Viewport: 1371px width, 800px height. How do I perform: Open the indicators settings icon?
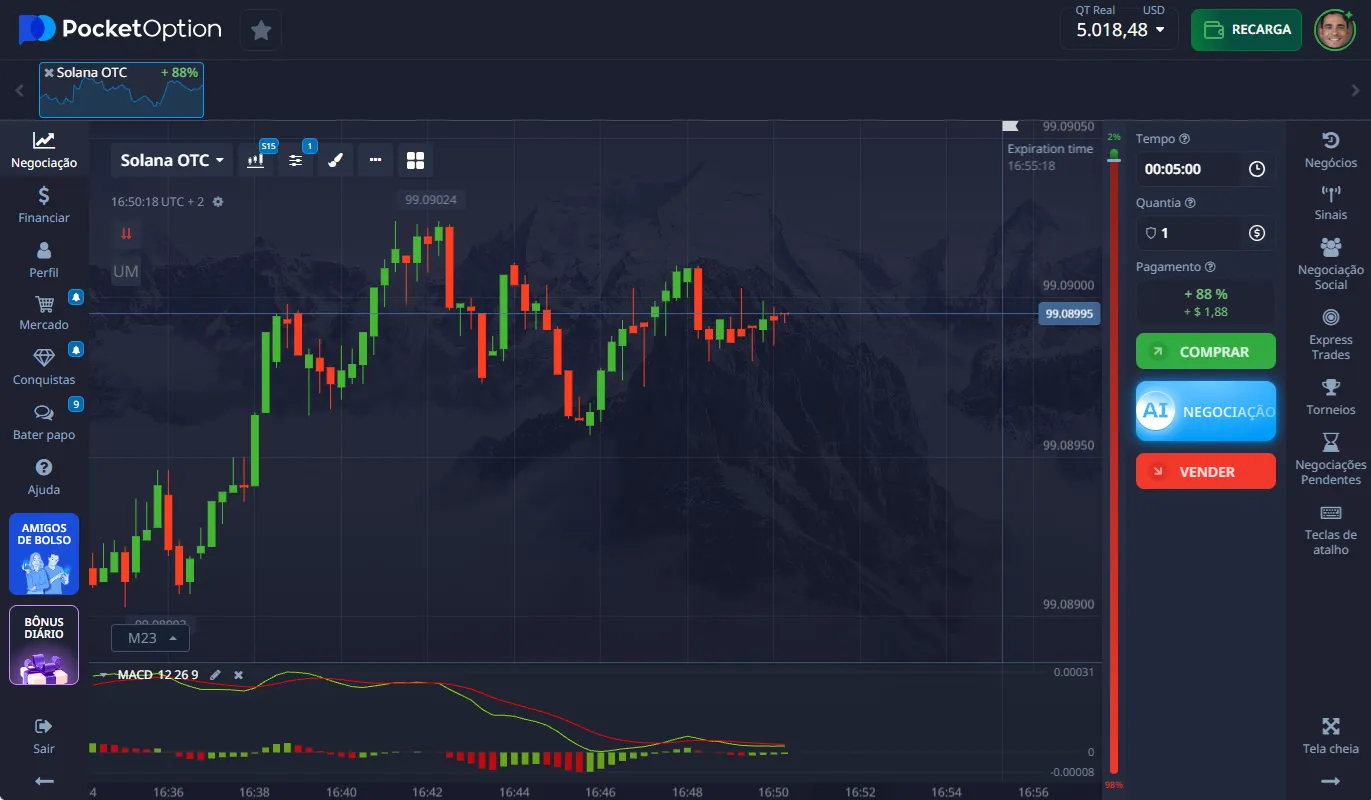tap(296, 160)
